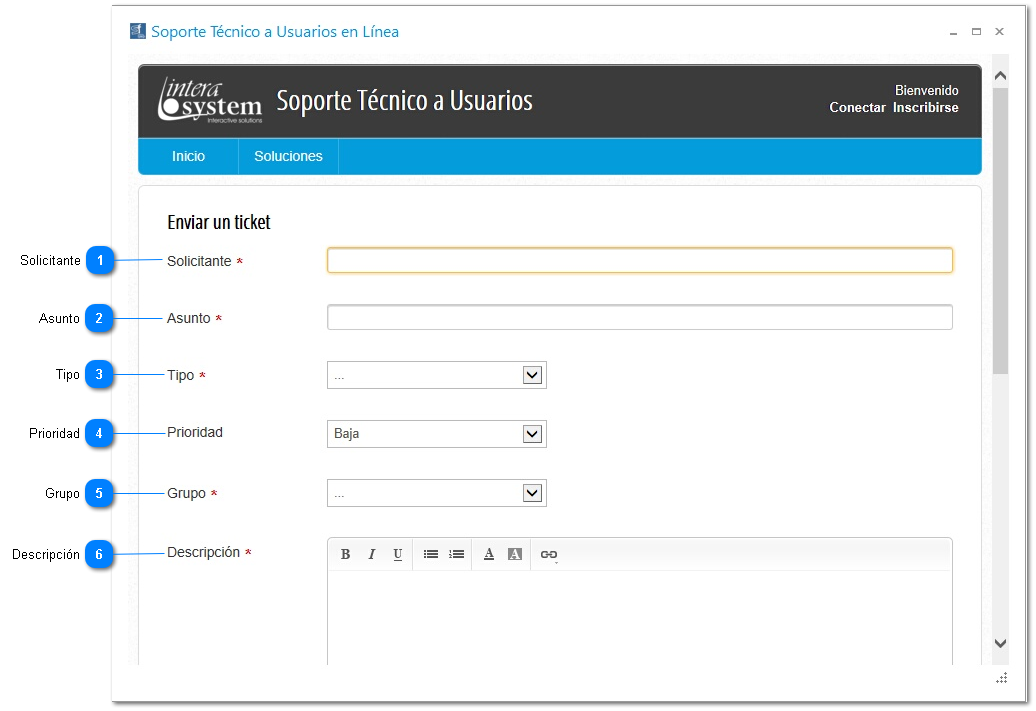The height and width of the screenshot is (711, 1036).
Task: Open the Tipo dropdown
Action: coord(436,375)
